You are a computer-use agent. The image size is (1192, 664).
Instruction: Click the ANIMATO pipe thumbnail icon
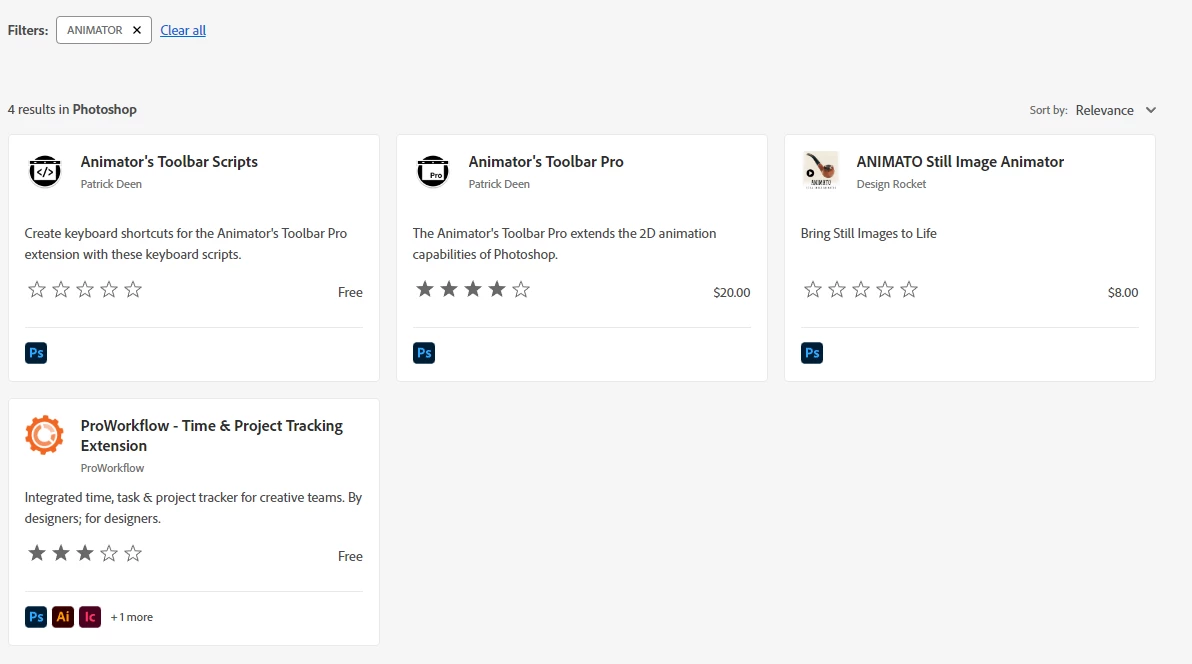[x=820, y=170]
